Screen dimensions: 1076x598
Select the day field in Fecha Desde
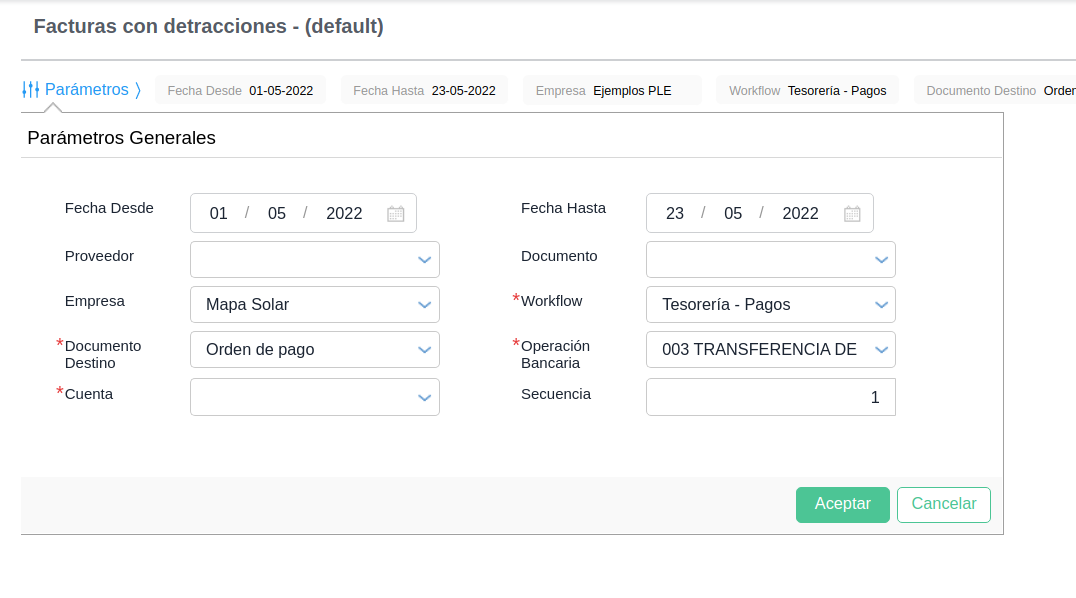219,213
